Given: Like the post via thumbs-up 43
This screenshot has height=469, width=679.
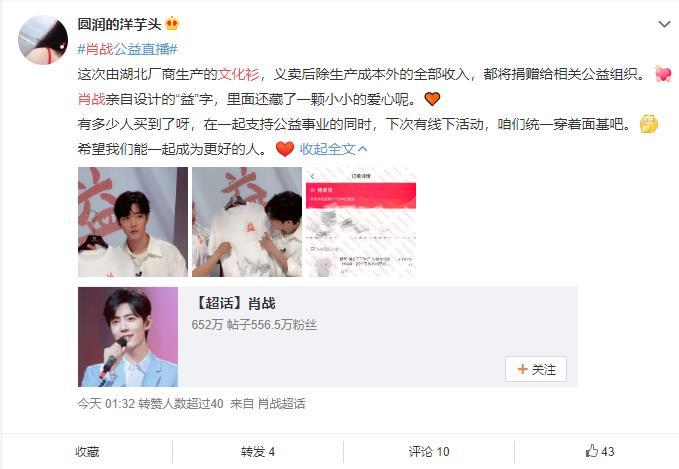Looking at the screenshot, I should [x=600, y=451].
